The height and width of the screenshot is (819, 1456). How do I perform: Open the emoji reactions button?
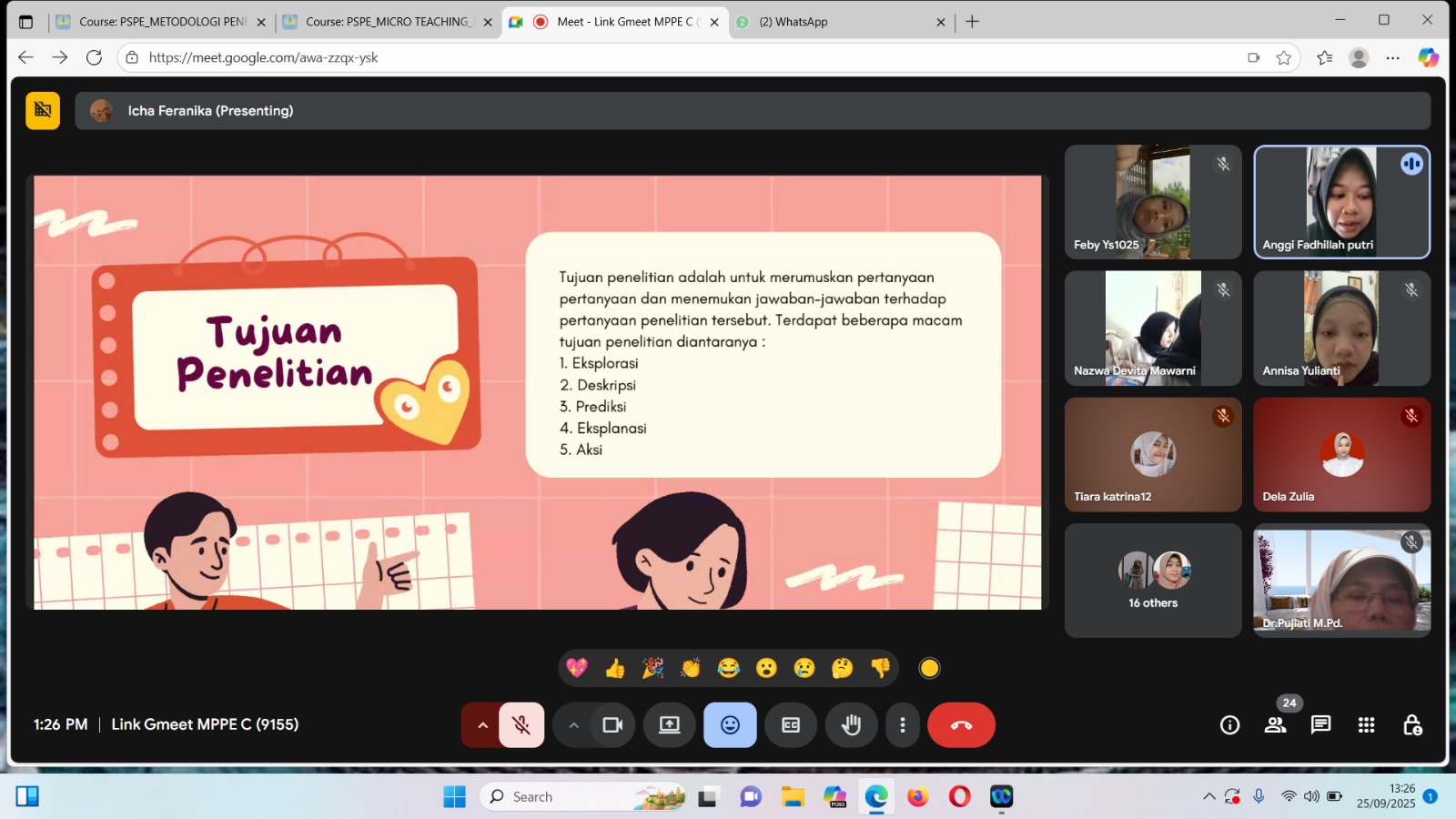[730, 725]
